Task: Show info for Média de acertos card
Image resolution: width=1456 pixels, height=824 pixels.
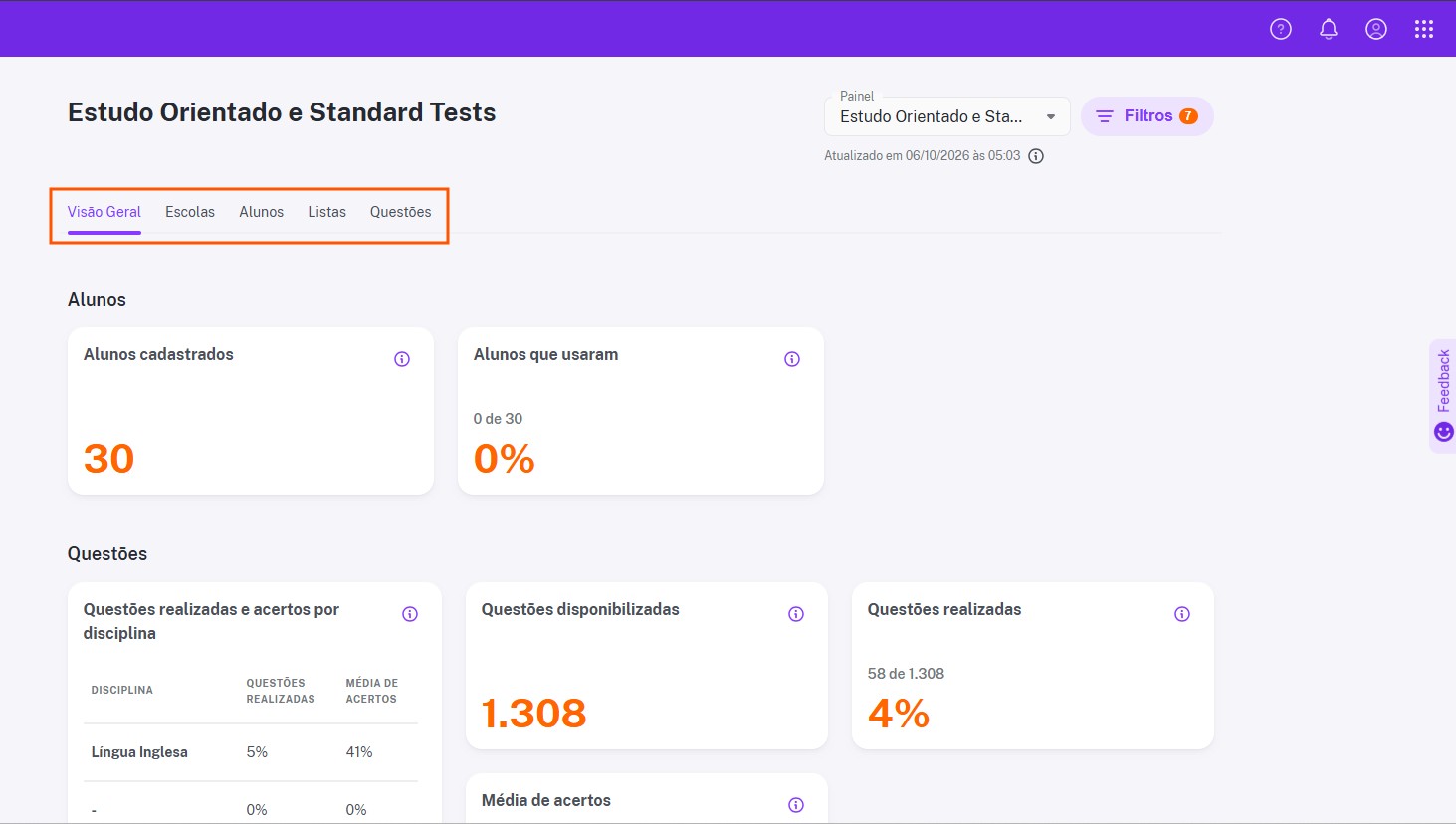Action: (796, 805)
